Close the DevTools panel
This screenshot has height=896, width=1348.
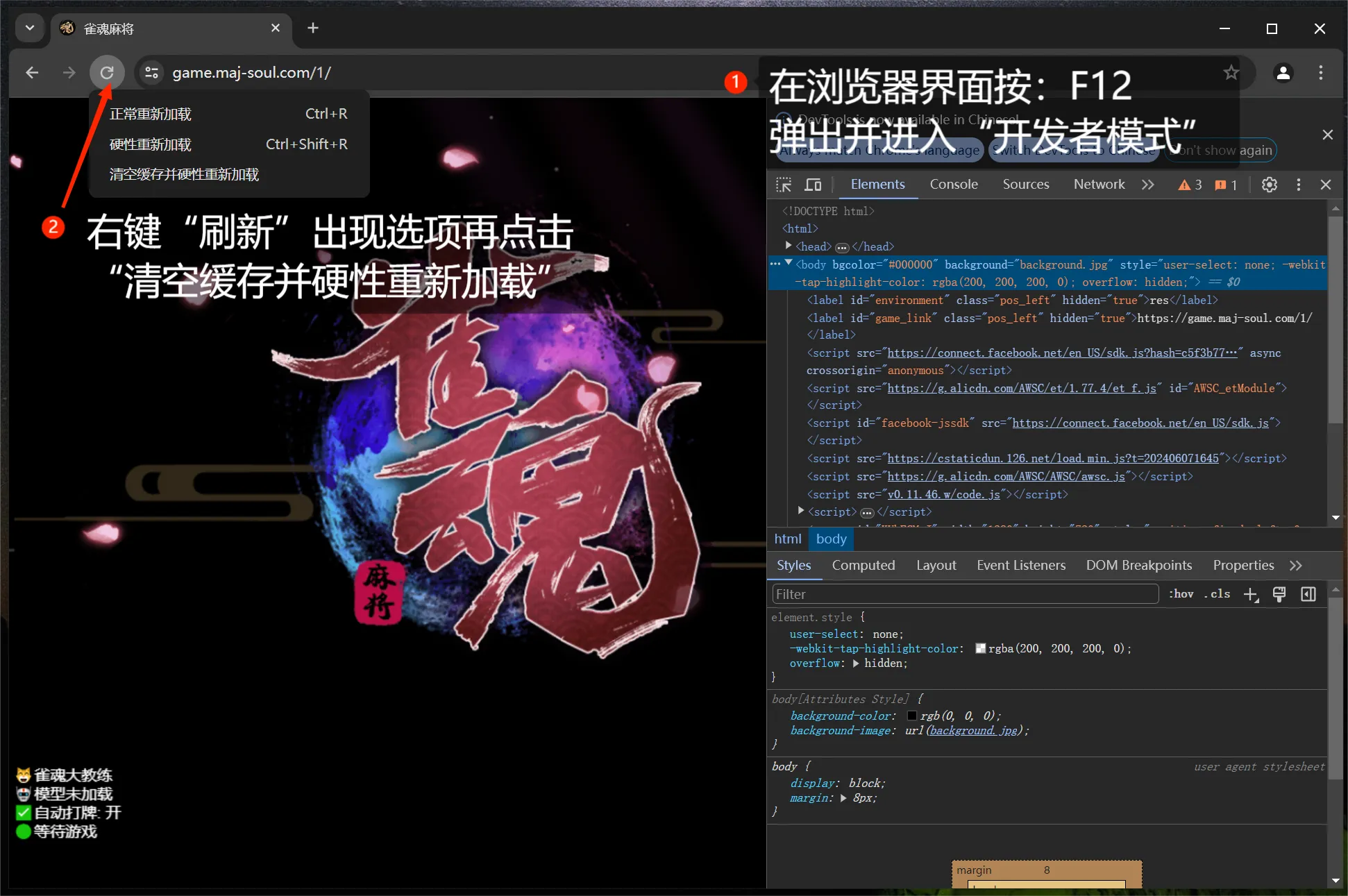tap(1326, 185)
